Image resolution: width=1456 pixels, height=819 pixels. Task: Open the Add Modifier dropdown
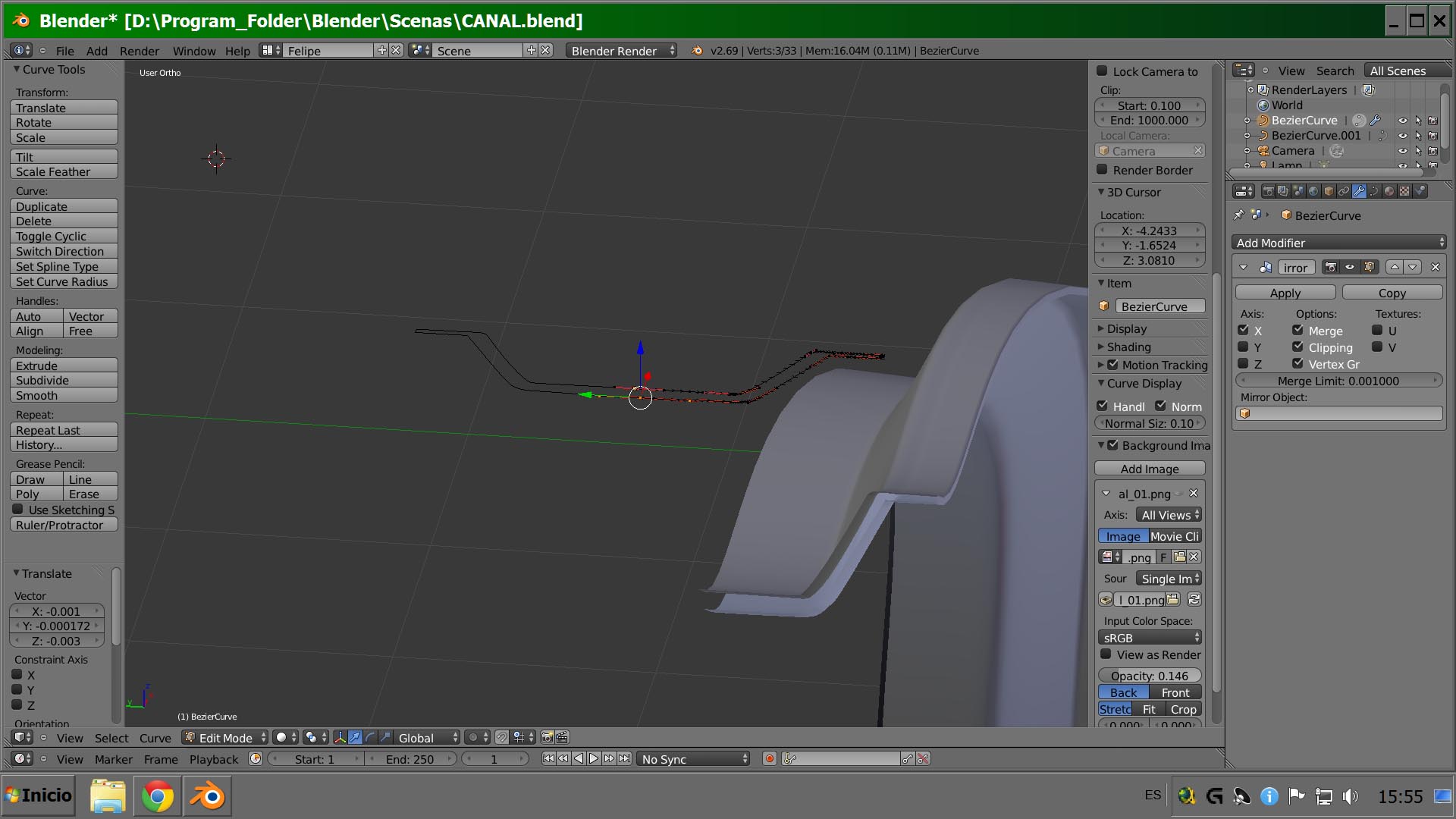(1338, 243)
